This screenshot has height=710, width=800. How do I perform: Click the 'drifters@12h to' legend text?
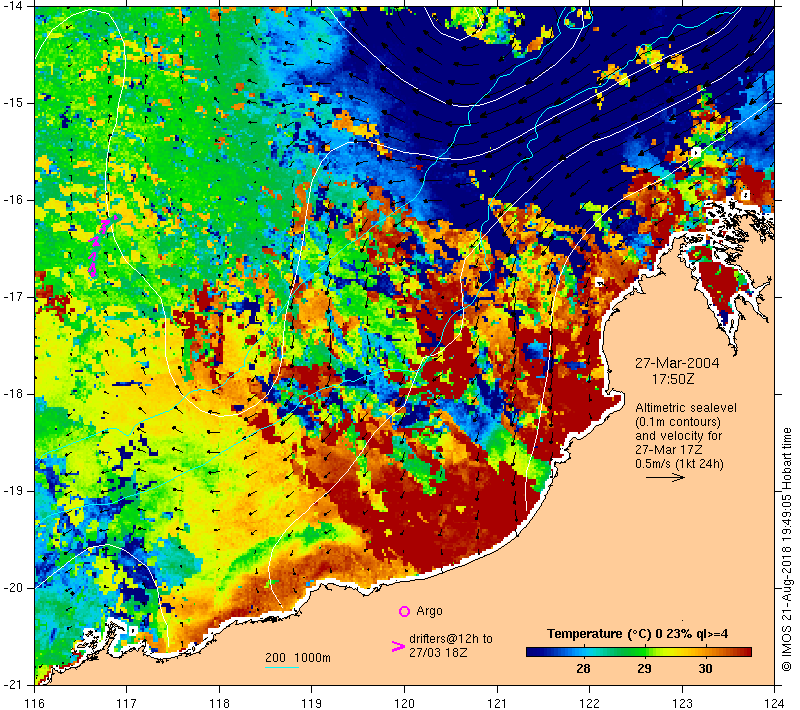[x=451, y=639]
